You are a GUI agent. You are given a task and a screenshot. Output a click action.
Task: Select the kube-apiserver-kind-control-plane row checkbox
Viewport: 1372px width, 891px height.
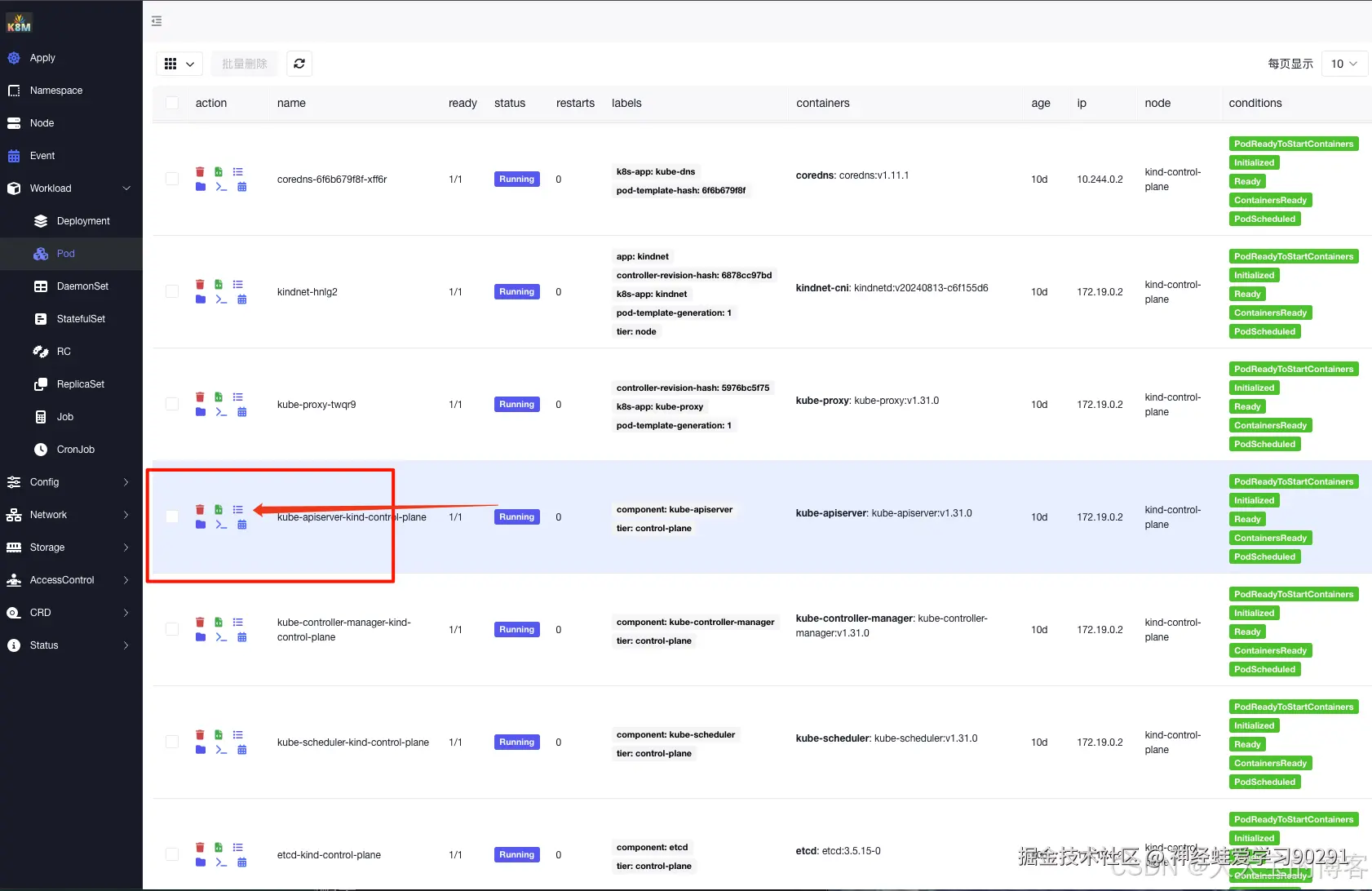coord(172,516)
